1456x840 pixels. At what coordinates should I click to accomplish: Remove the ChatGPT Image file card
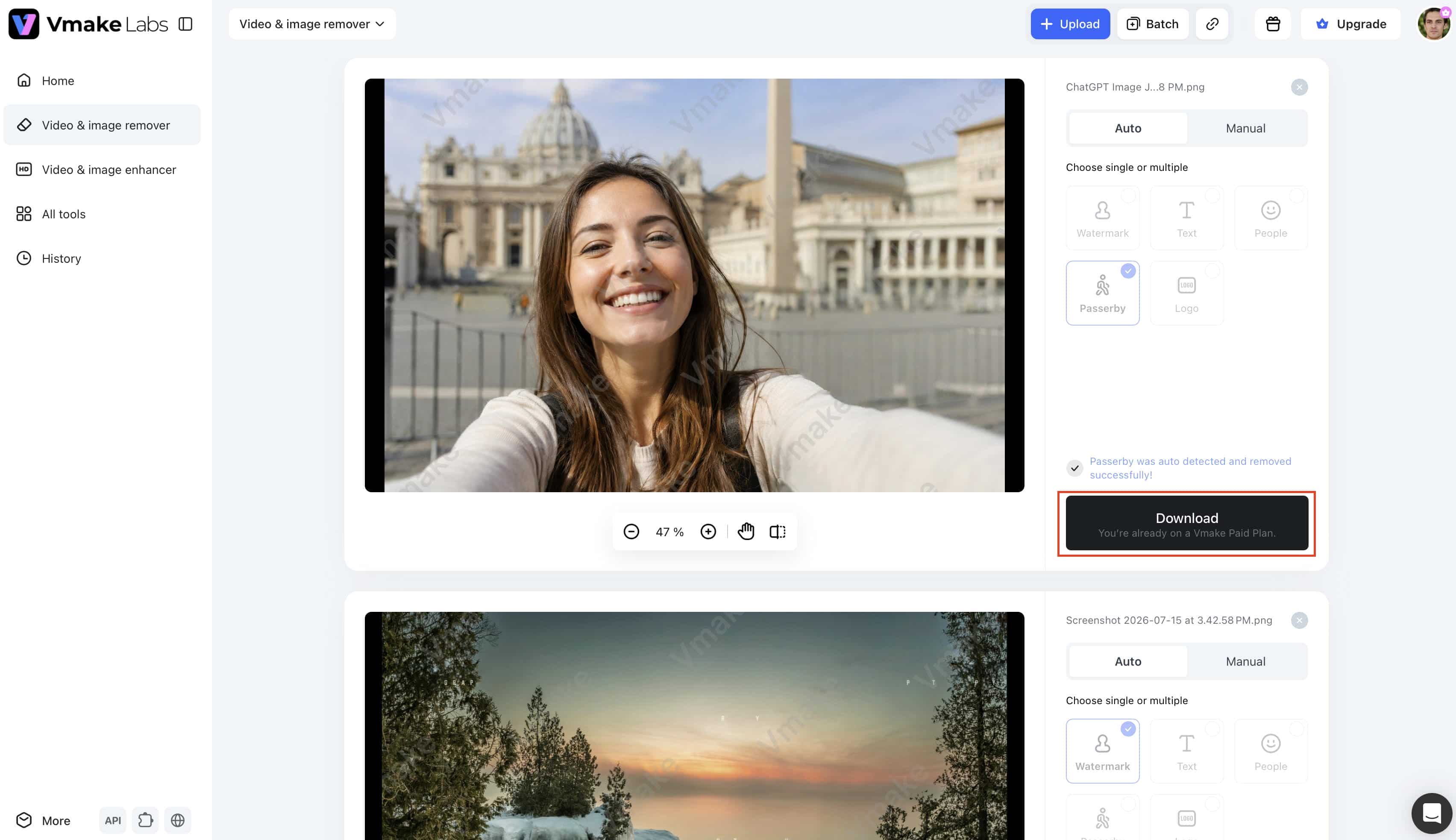1299,87
